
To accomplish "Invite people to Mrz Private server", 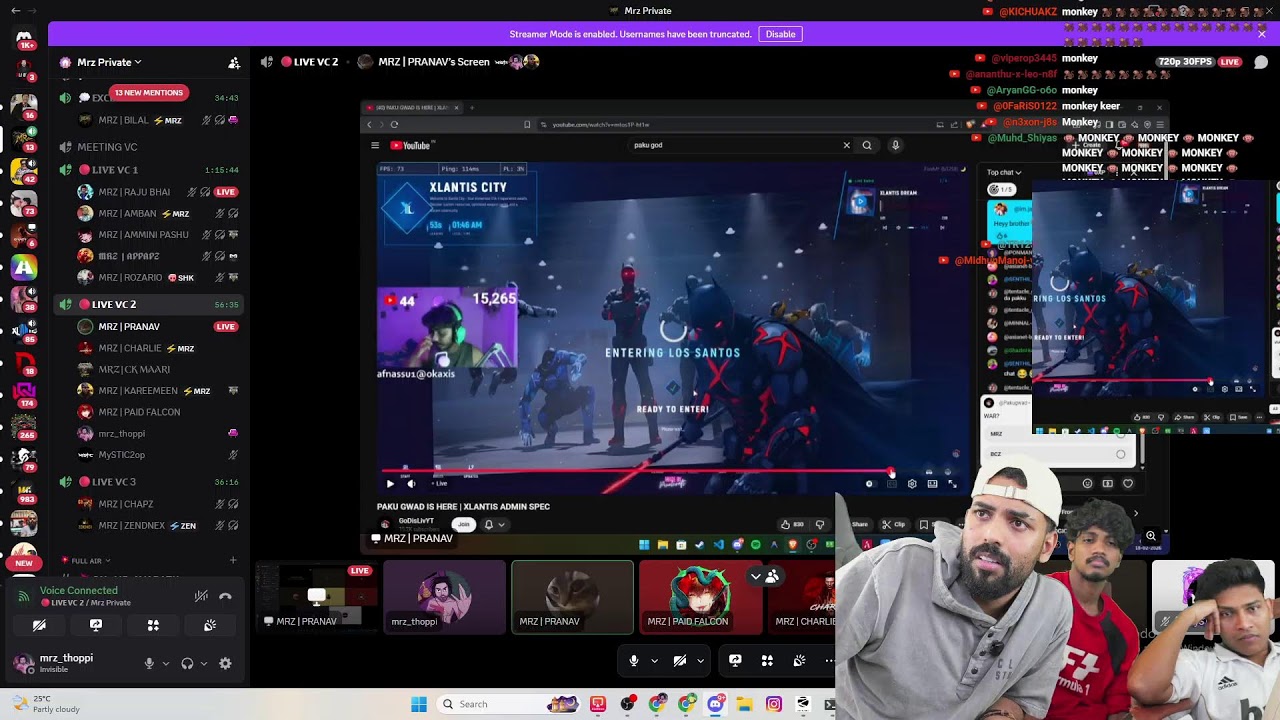I will pyautogui.click(x=234, y=62).
